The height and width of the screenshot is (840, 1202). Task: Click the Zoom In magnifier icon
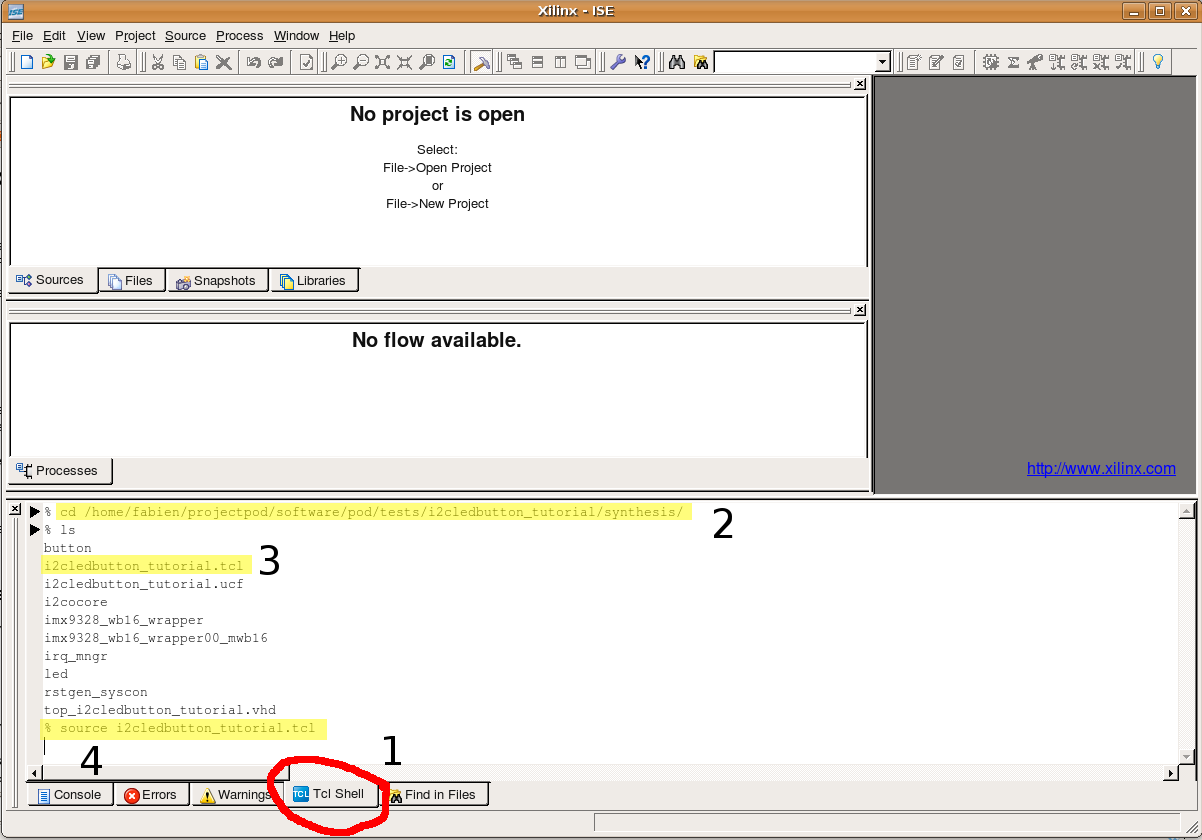coord(339,62)
